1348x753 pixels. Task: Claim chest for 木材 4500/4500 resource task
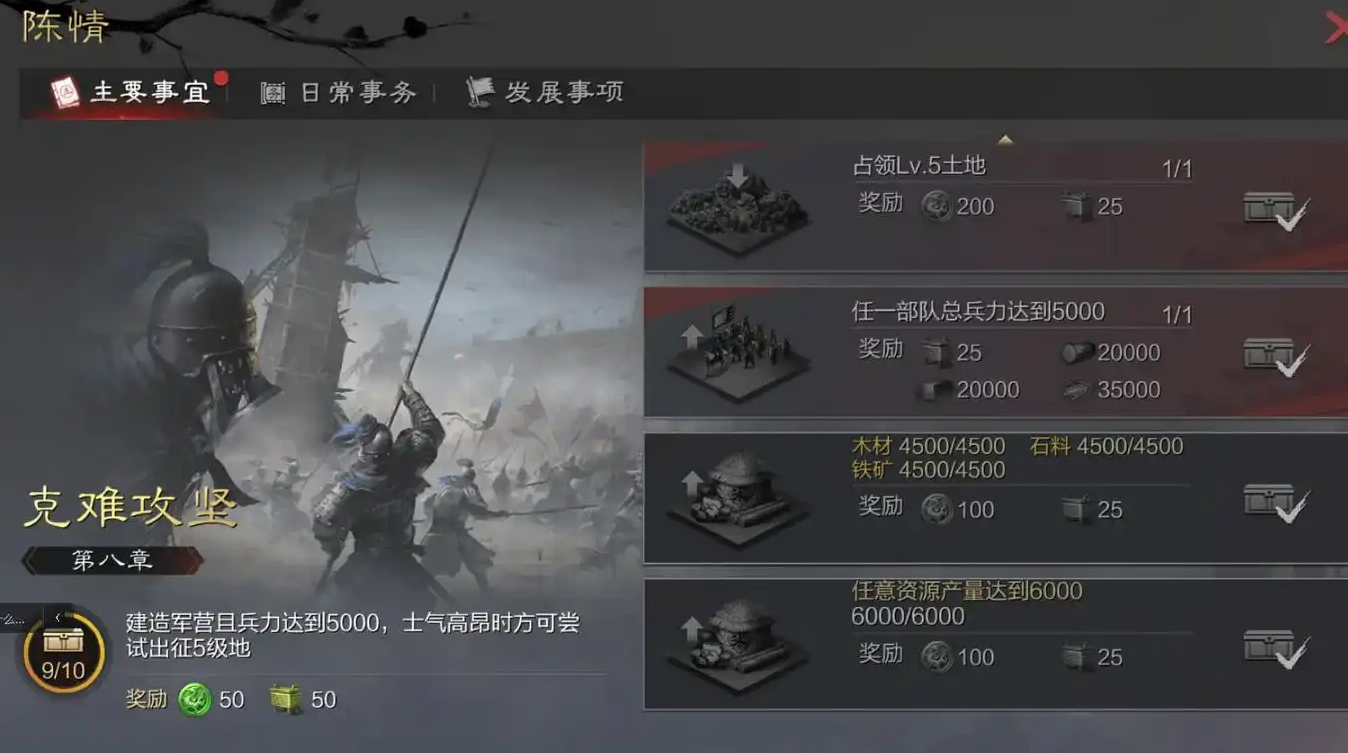click(1277, 503)
